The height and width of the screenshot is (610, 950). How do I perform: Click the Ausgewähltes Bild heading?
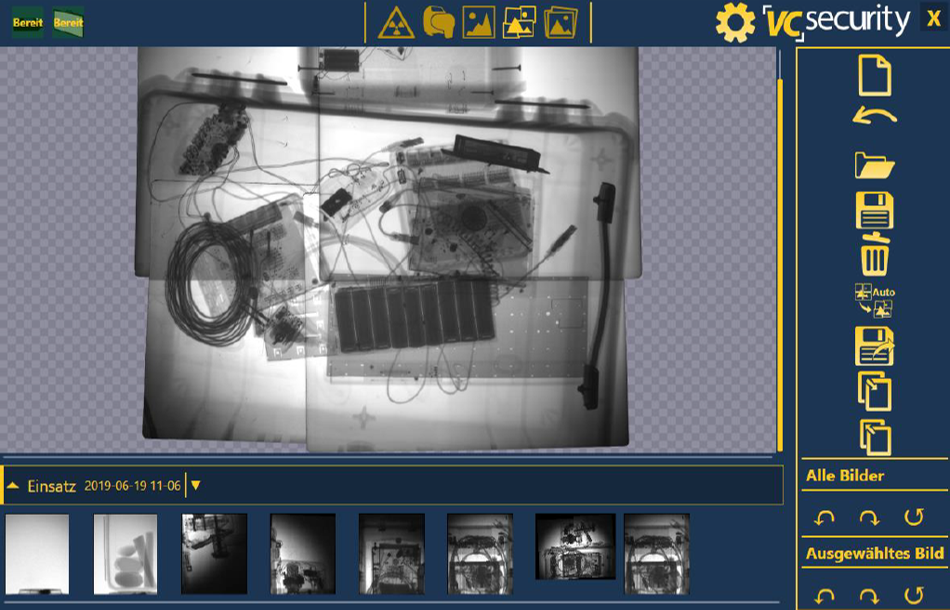[874, 554]
